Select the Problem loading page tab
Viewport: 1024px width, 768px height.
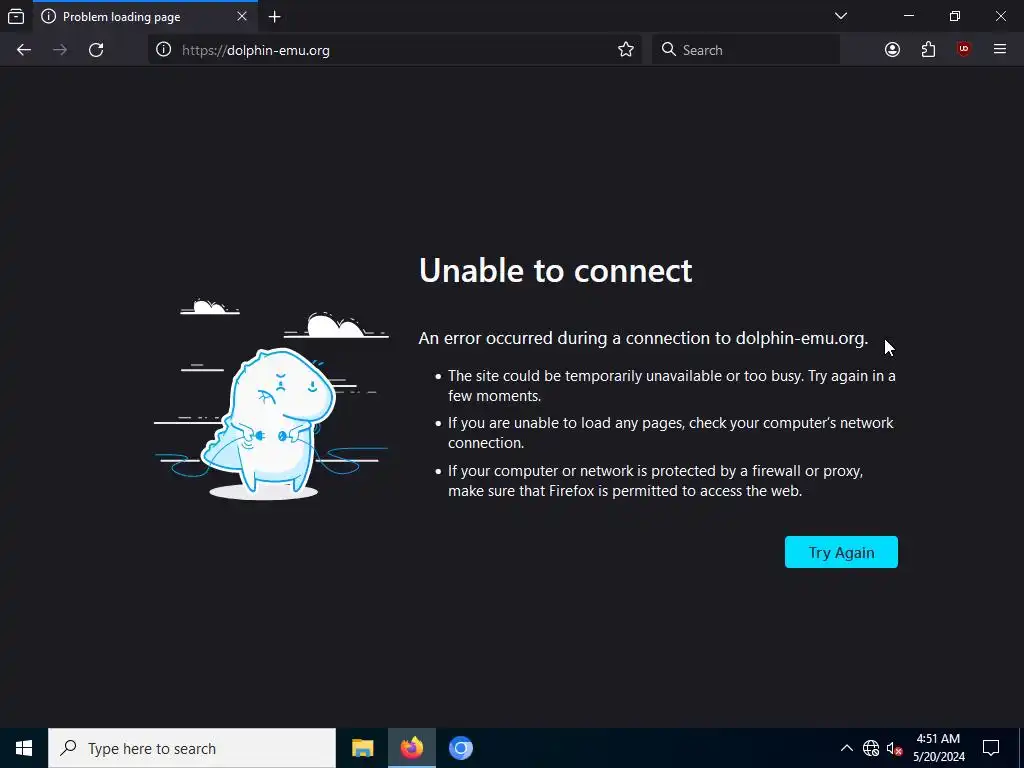point(145,16)
